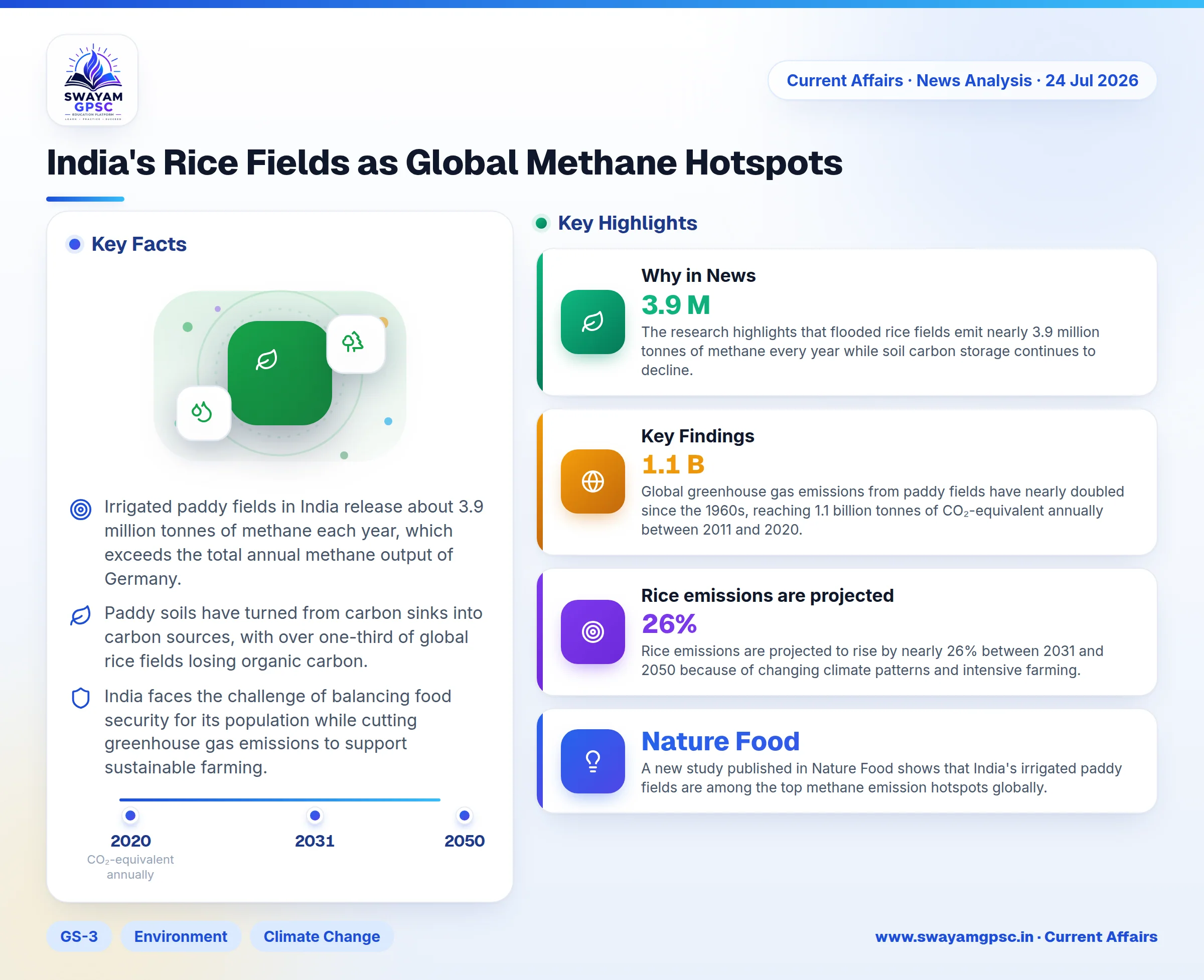Viewport: 1204px width, 980px height.
Task: Click the purple target icon in Rice emissions card
Action: (592, 632)
